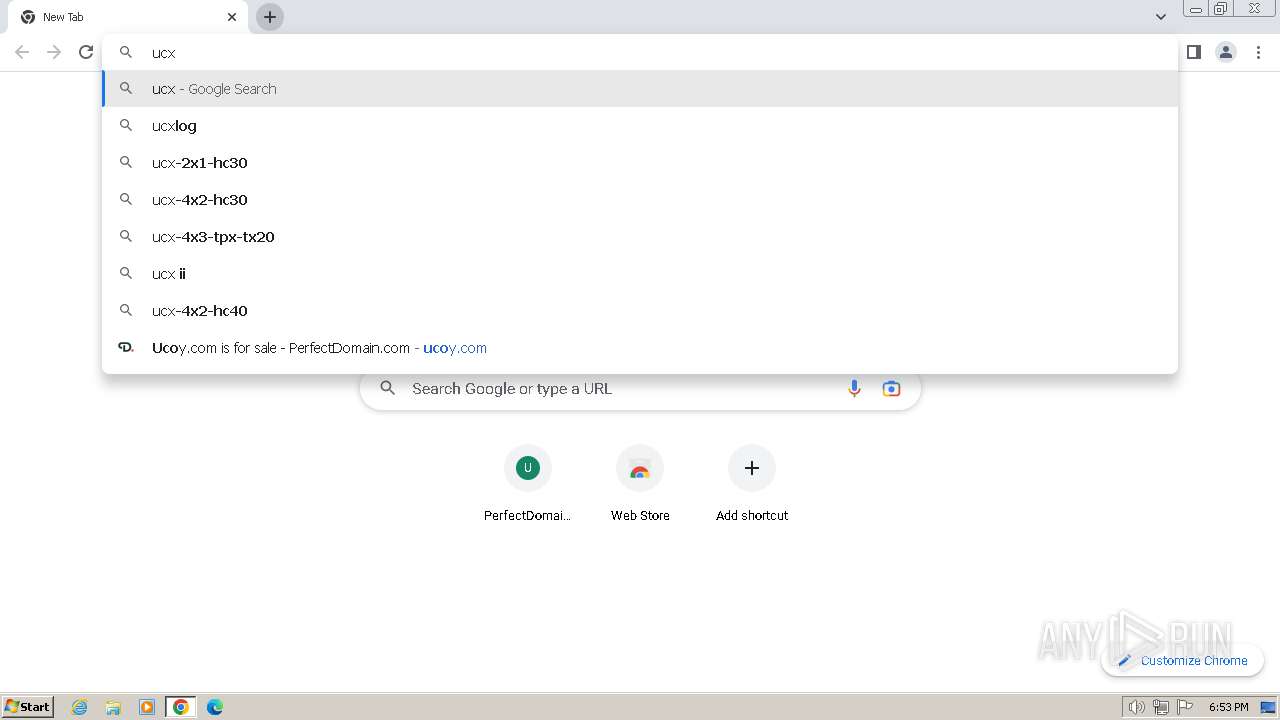
Task: Open a new tab with plus button
Action: 270,17
